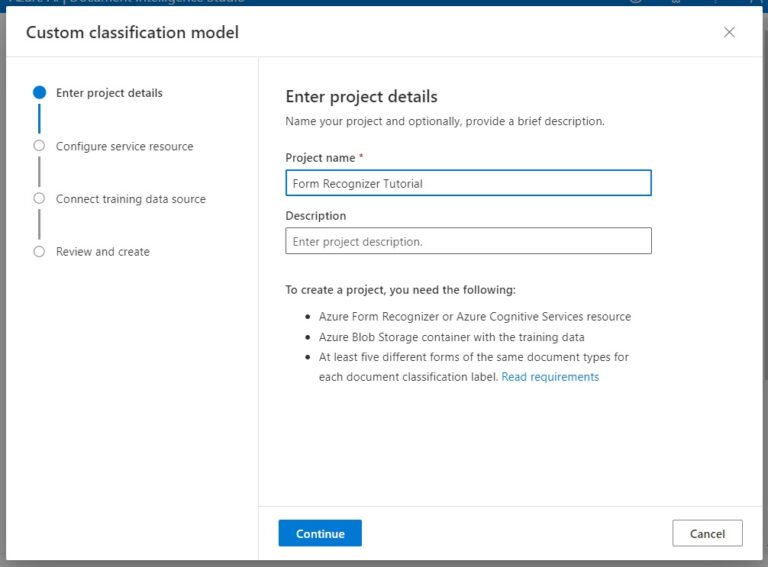Click the filled Enter project details step circle
768x567 pixels.
39,92
